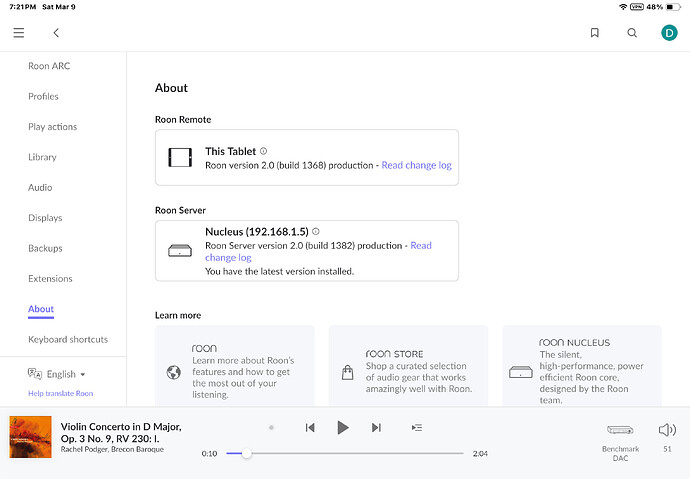
Task: Click the Wi-Fi icon in status bar
Action: (623, 7)
